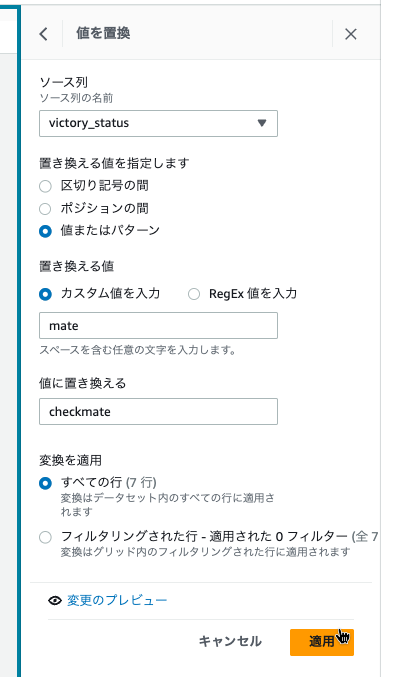The image size is (400, 677).
Task: Select the 値またはパターン radio option
Action: coord(45,231)
